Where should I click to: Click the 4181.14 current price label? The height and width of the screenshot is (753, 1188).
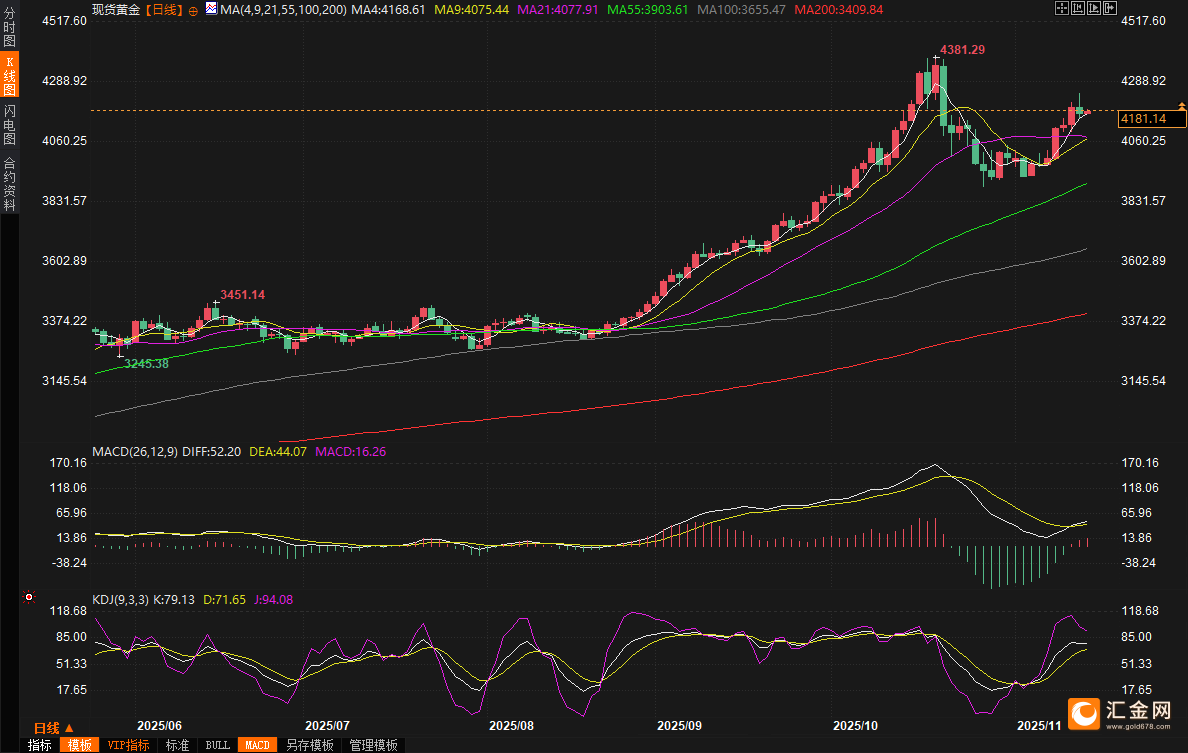(x=1144, y=119)
